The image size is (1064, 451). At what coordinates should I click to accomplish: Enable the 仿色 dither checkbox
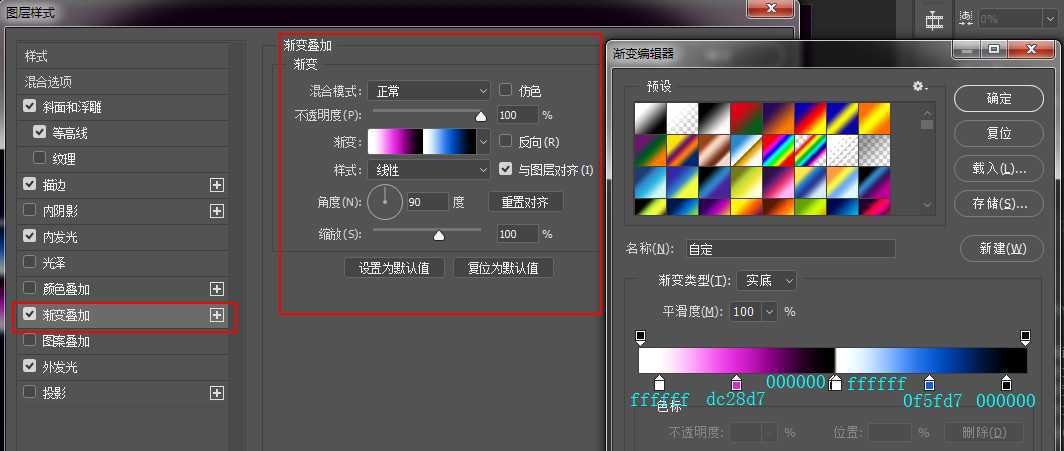(506, 90)
